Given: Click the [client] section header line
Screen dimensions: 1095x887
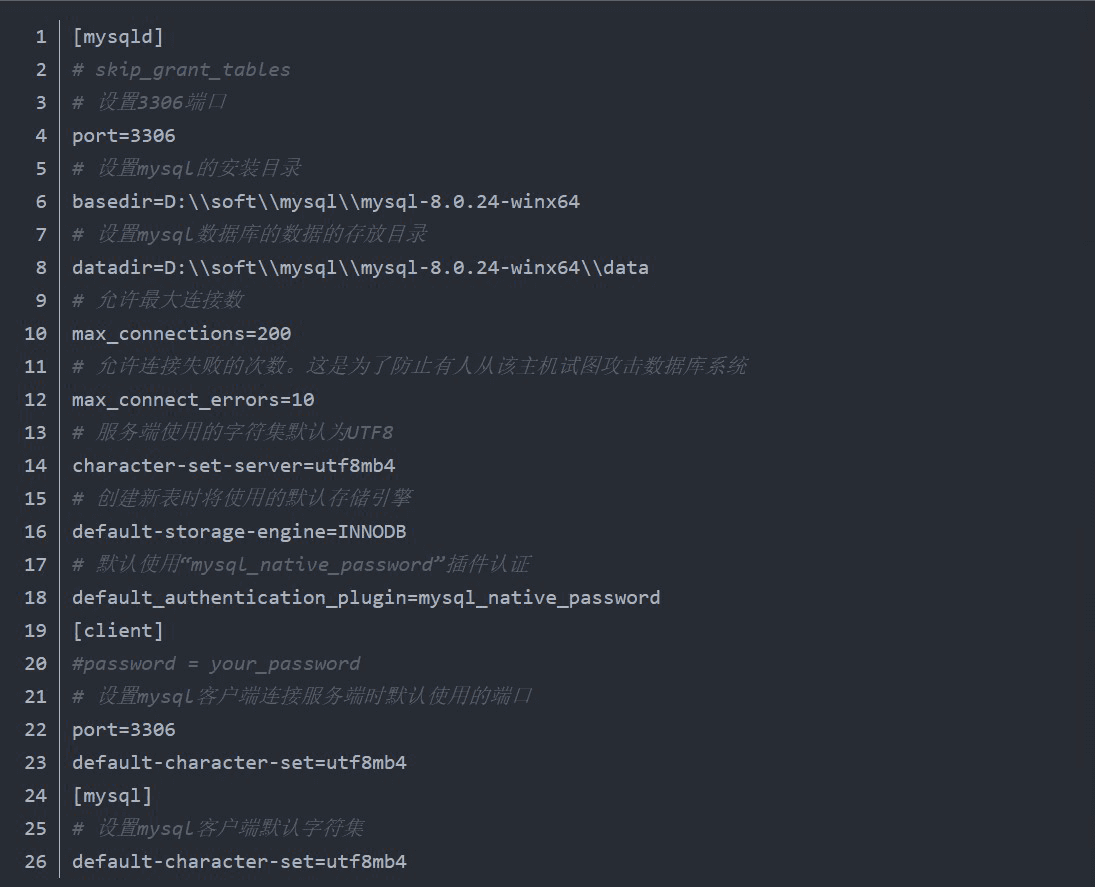Looking at the screenshot, I should 117,631.
